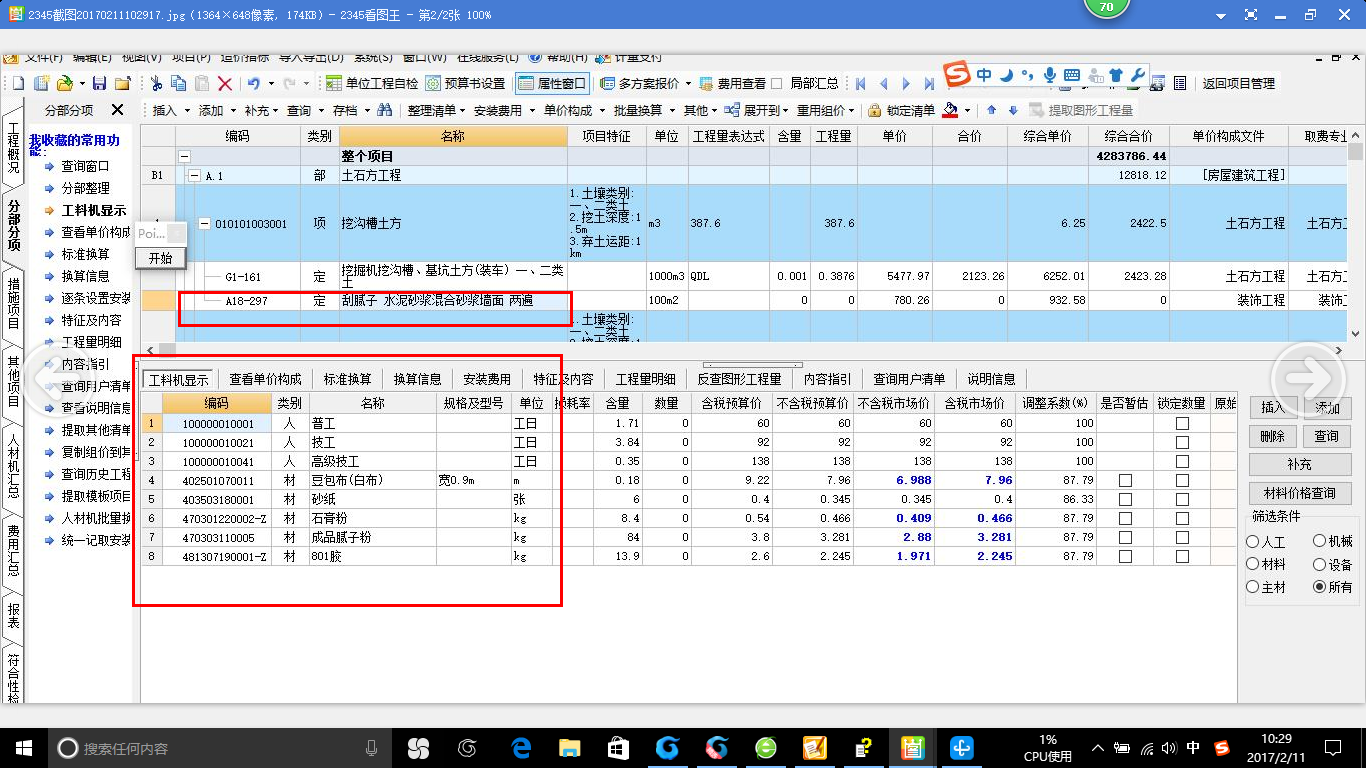
Task: Select the 主材 filter radio button
Action: point(1253,587)
